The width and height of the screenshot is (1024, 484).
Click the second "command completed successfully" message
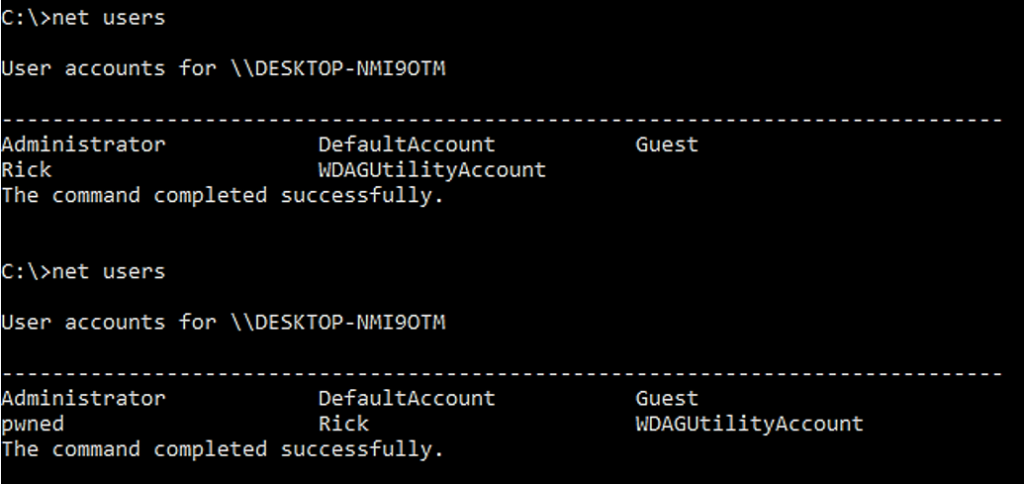point(222,449)
